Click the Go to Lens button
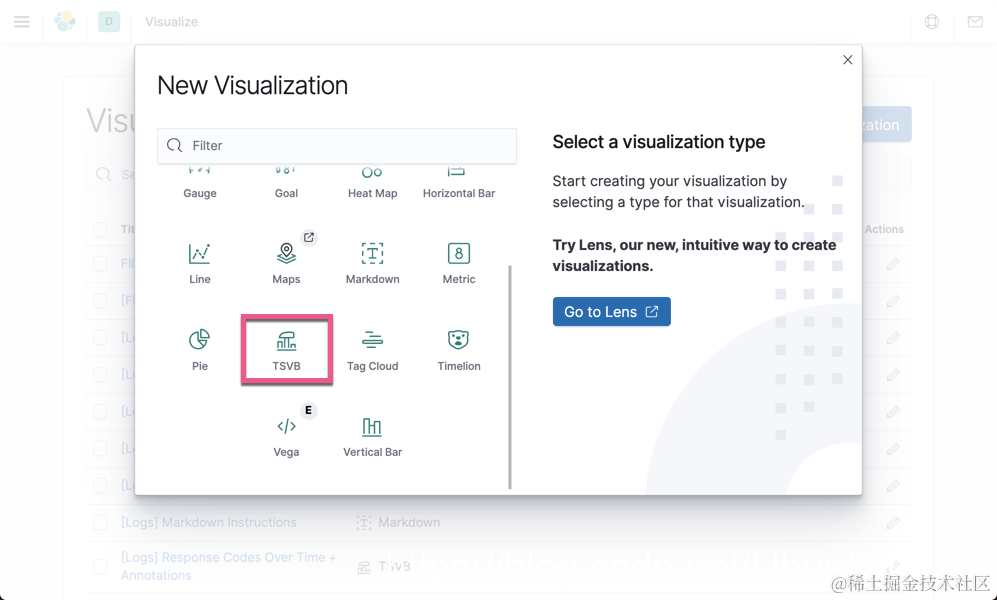Viewport: 997px width, 600px height. 611,311
